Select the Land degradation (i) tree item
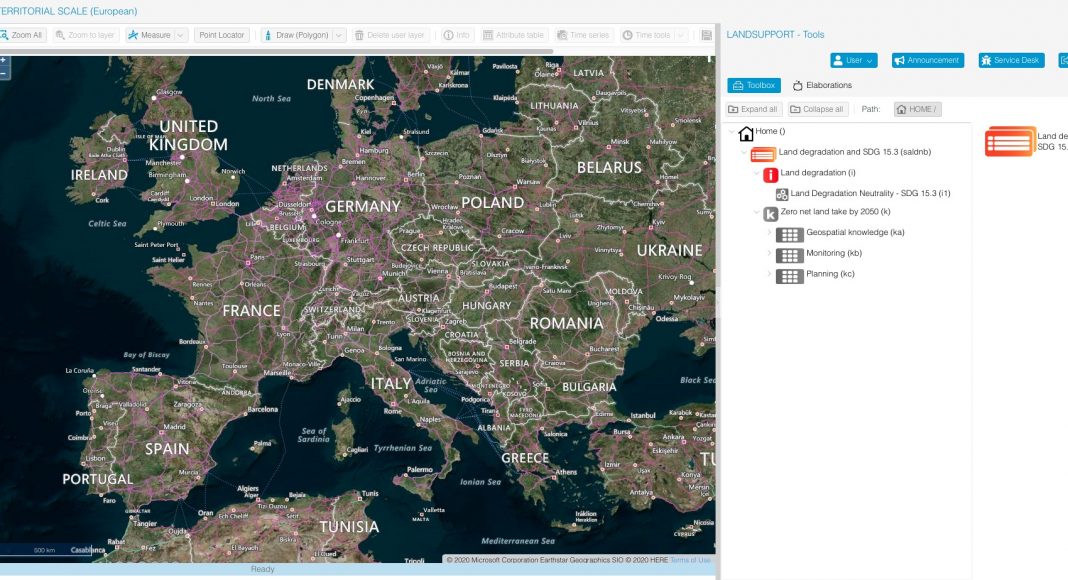Screen dimensions: 1068x580 [817, 173]
